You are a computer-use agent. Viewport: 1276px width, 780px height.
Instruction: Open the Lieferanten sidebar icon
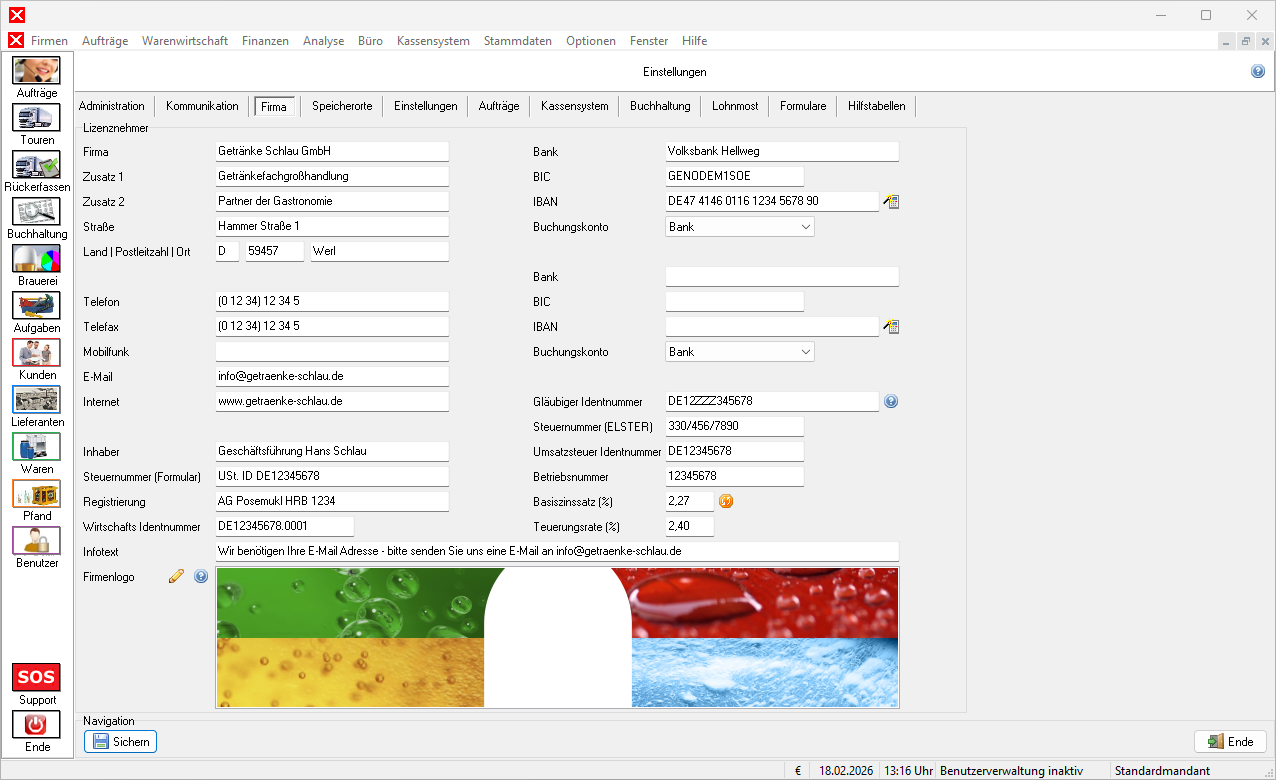click(36, 400)
